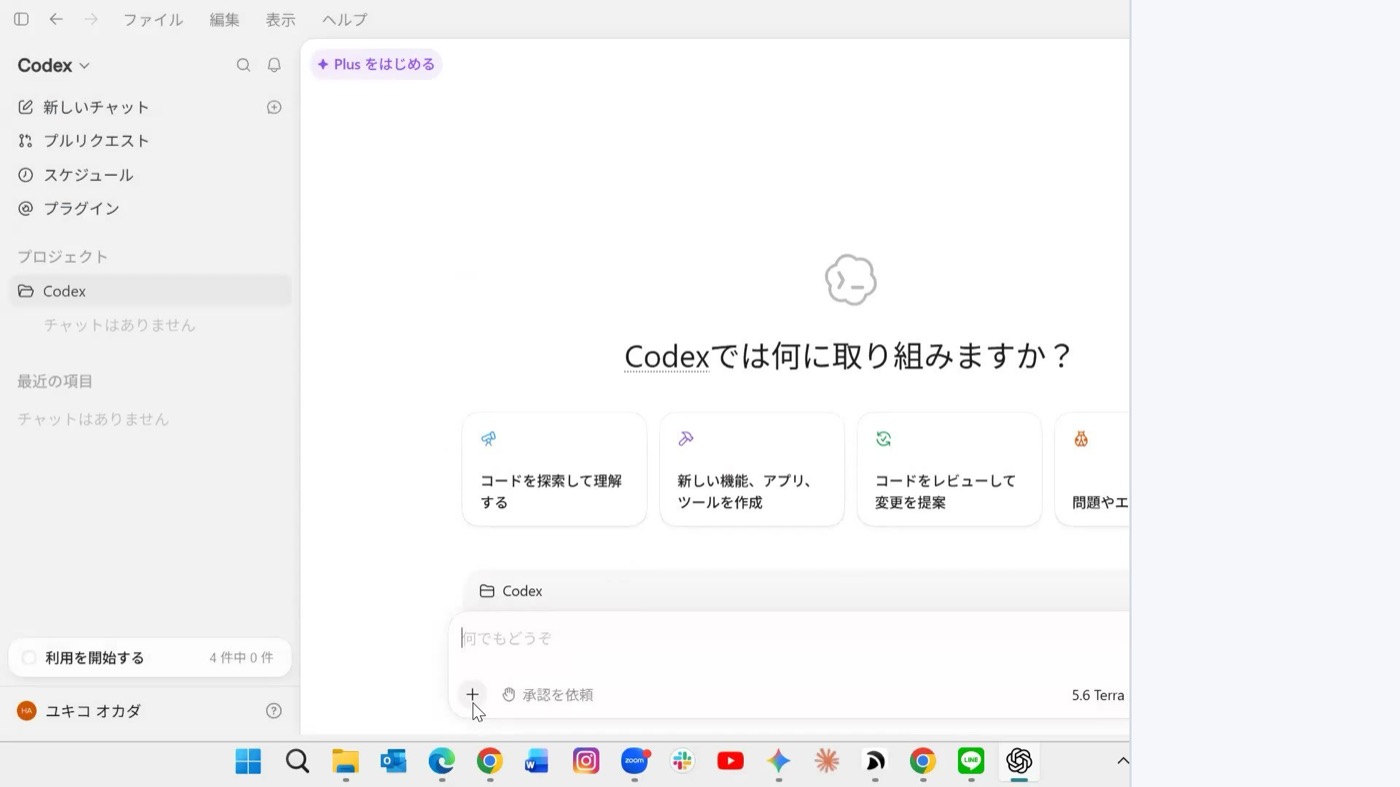The height and width of the screenshot is (787, 1400).
Task: Click the plus-circle icon beside 新しいチャット
Action: [274, 107]
